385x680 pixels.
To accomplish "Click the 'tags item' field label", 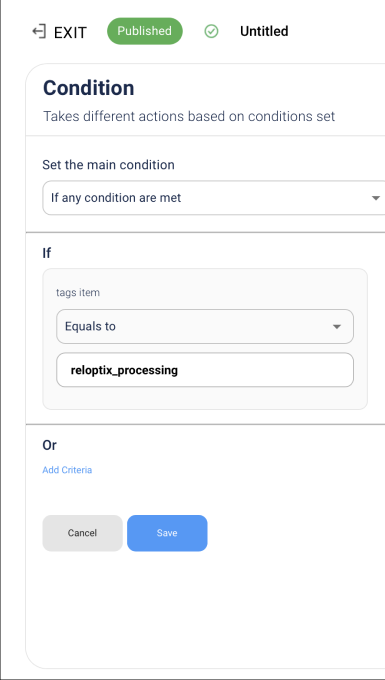I will [78, 293].
